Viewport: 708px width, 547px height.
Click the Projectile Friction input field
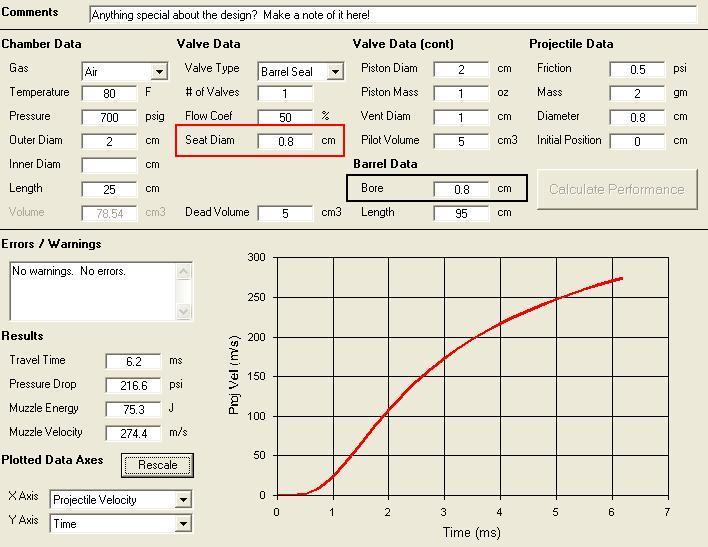click(x=637, y=69)
